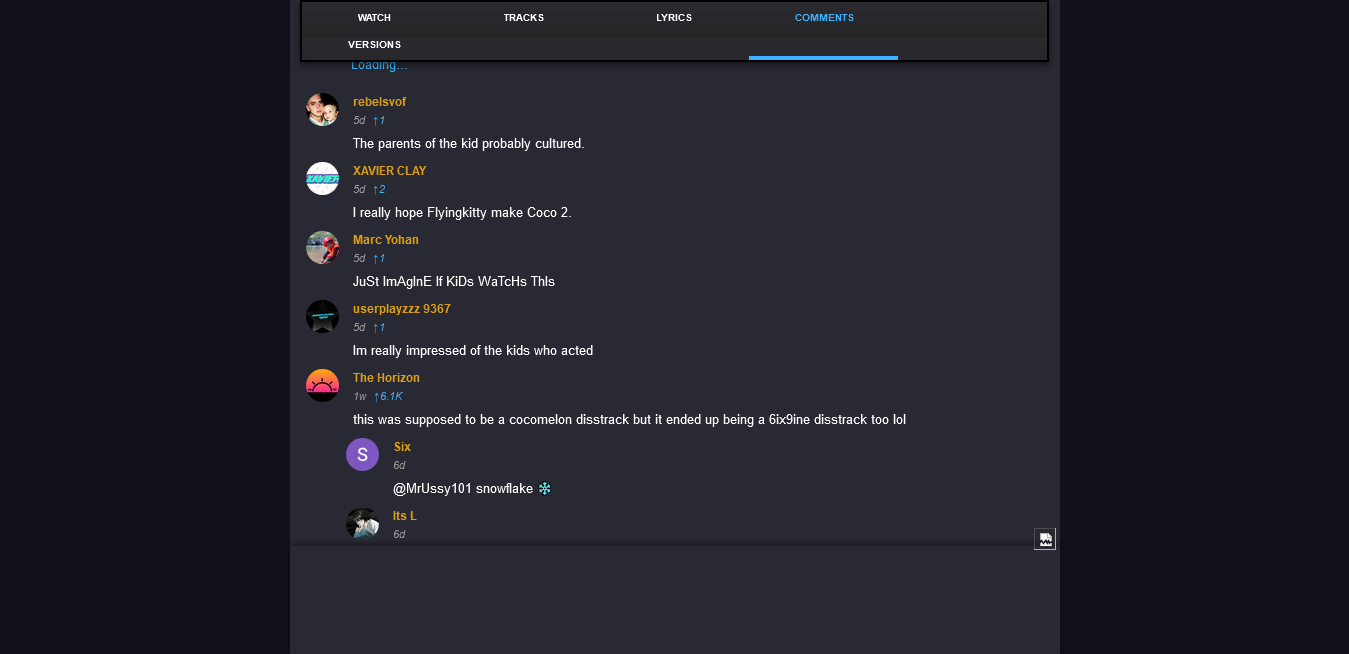The width and height of the screenshot is (1349, 654).
Task: Open The Horizon's sunset avatar
Action: [322, 386]
